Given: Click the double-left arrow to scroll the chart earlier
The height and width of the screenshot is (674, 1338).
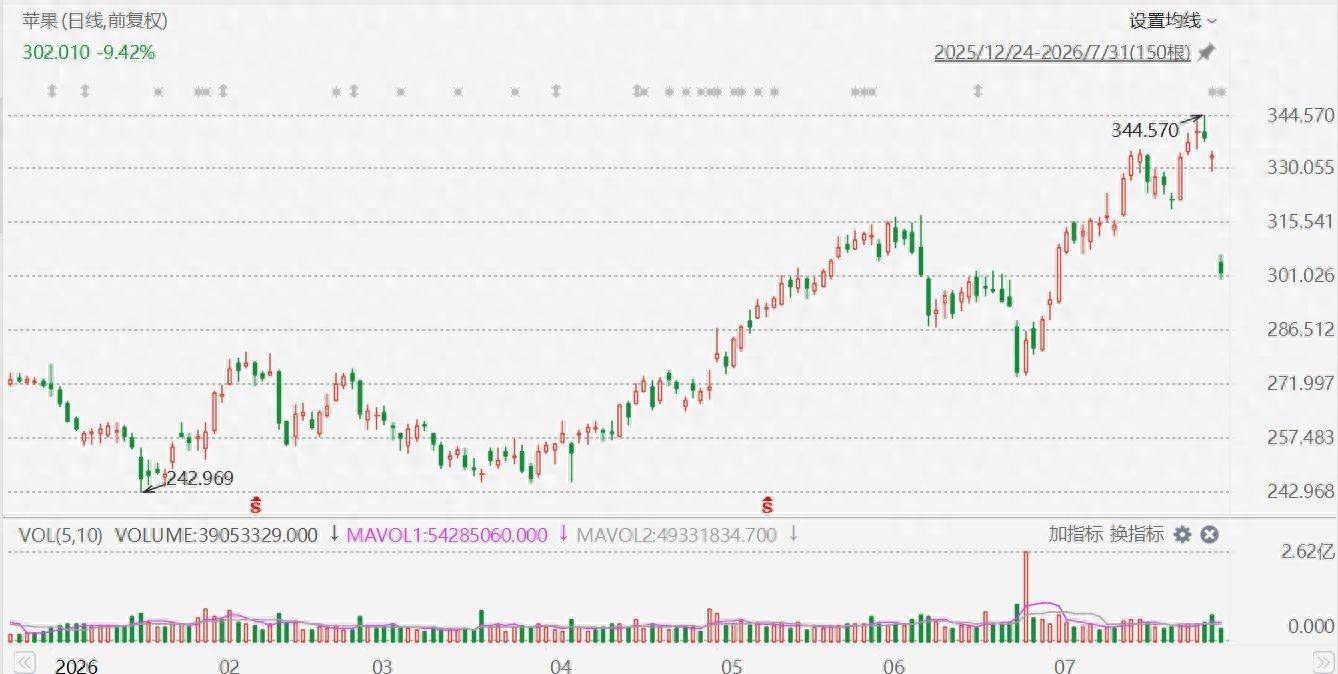Looking at the screenshot, I should point(24,663).
